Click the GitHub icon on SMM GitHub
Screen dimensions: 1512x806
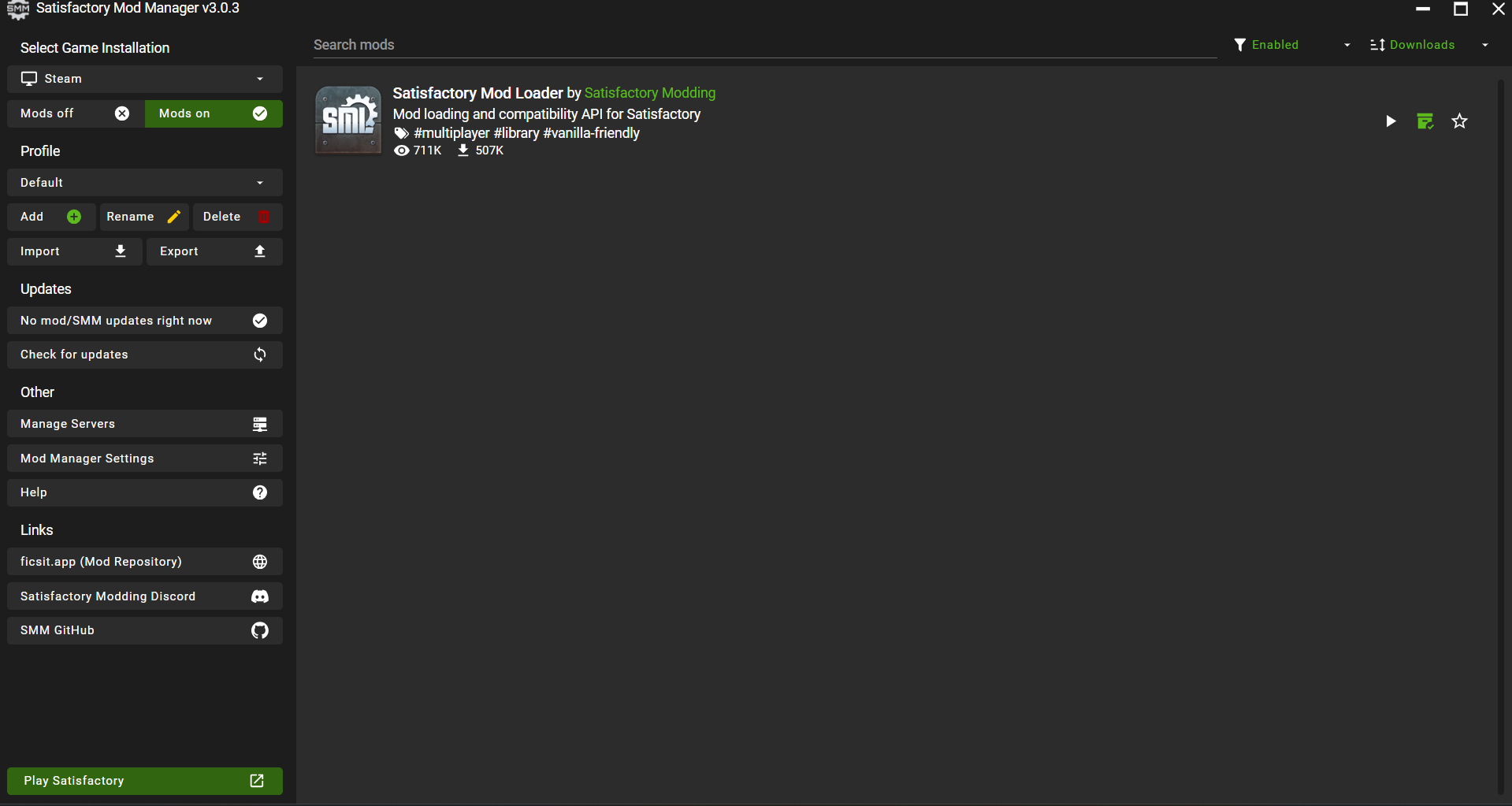(x=260, y=630)
